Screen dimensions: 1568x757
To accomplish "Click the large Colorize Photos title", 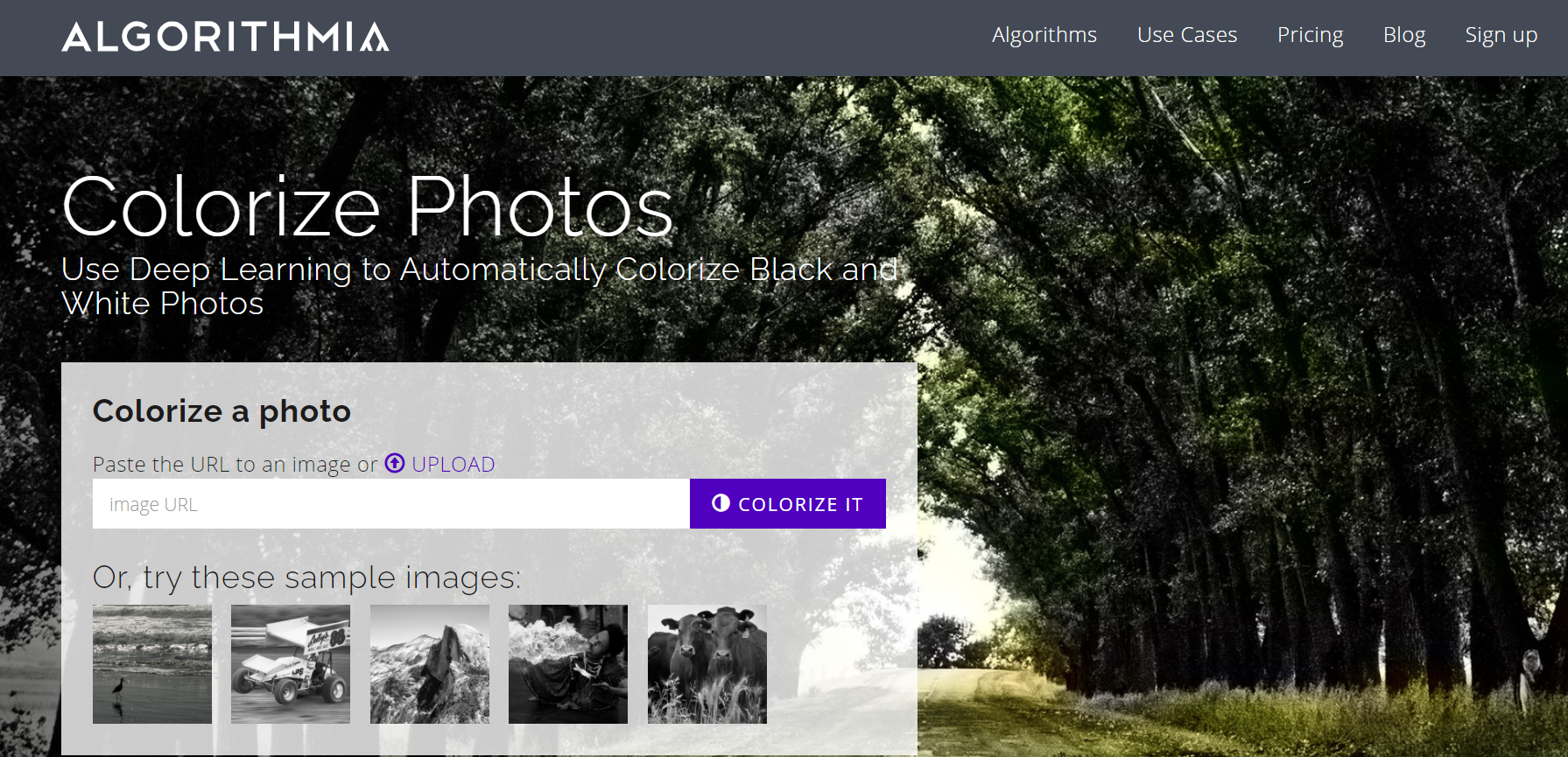I will [x=368, y=207].
